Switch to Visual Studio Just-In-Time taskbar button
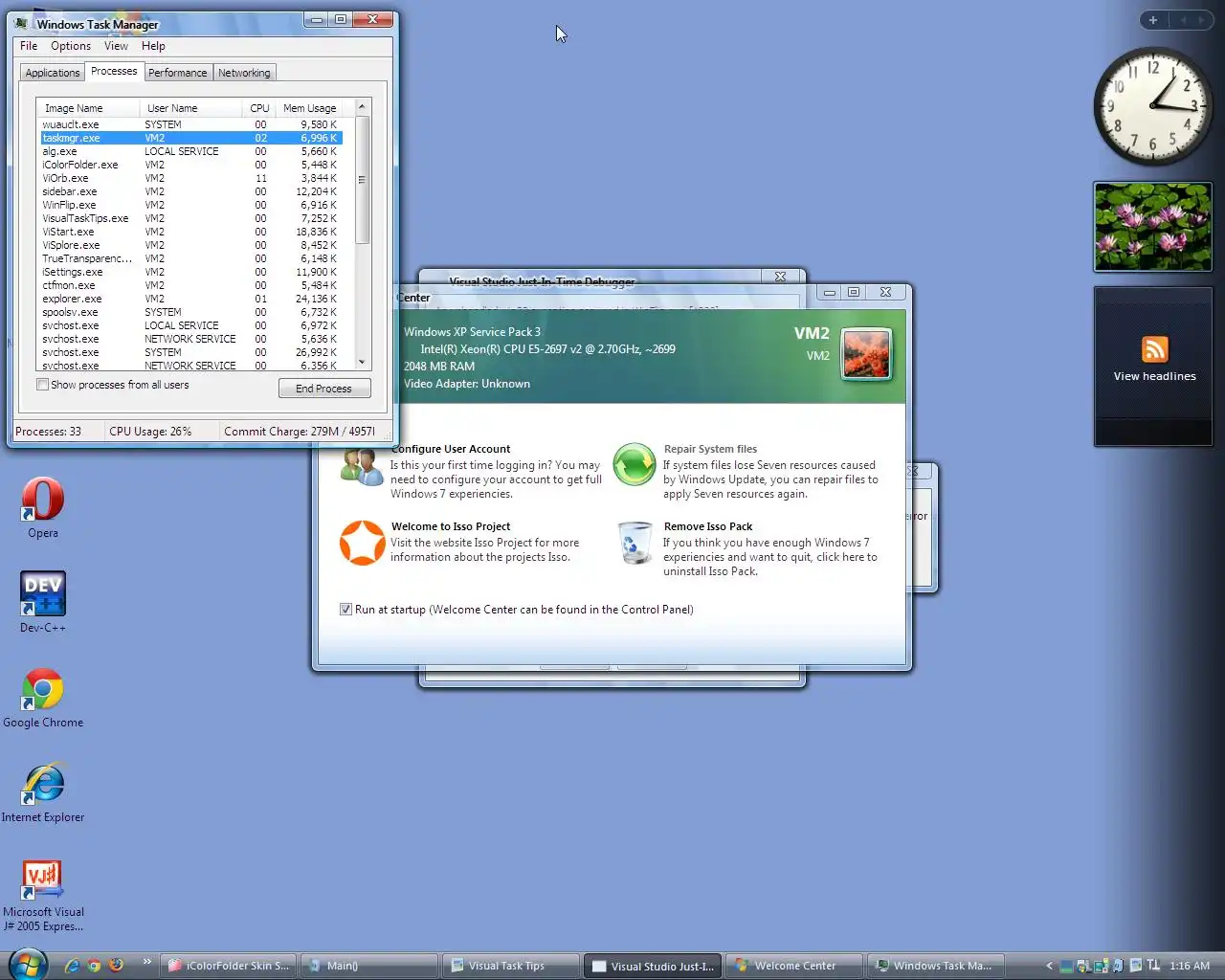The height and width of the screenshot is (980, 1225). [x=653, y=966]
